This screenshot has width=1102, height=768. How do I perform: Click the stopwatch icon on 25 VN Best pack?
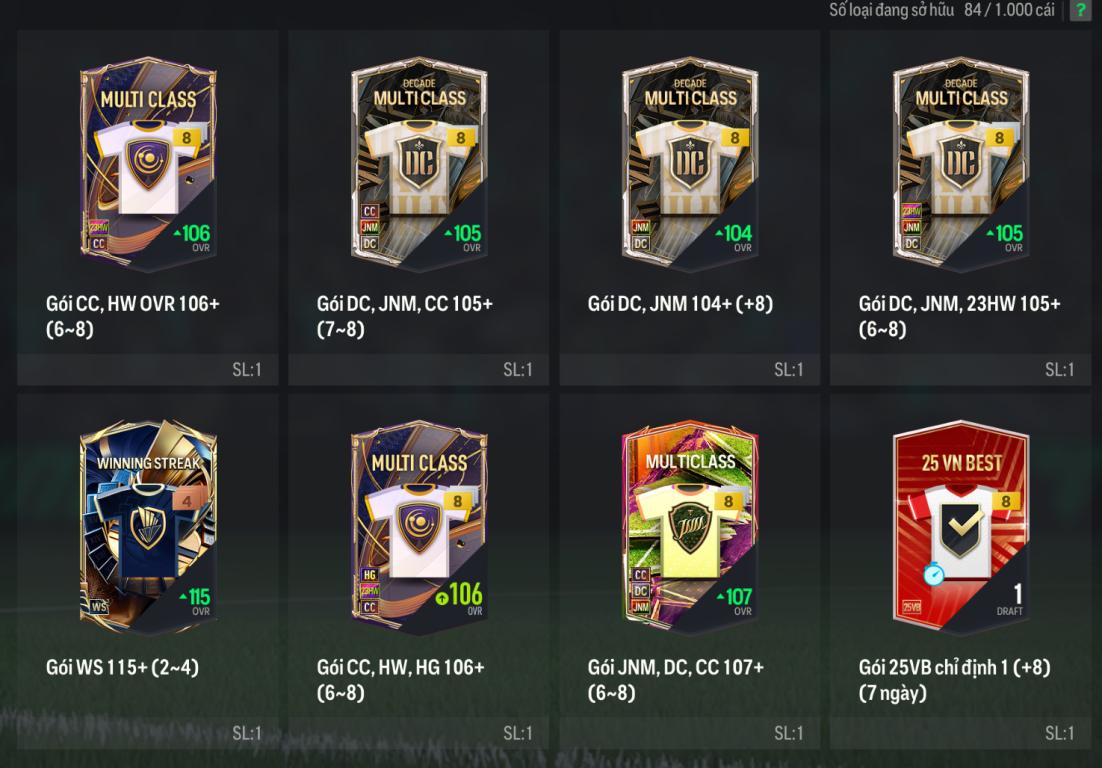click(x=934, y=574)
